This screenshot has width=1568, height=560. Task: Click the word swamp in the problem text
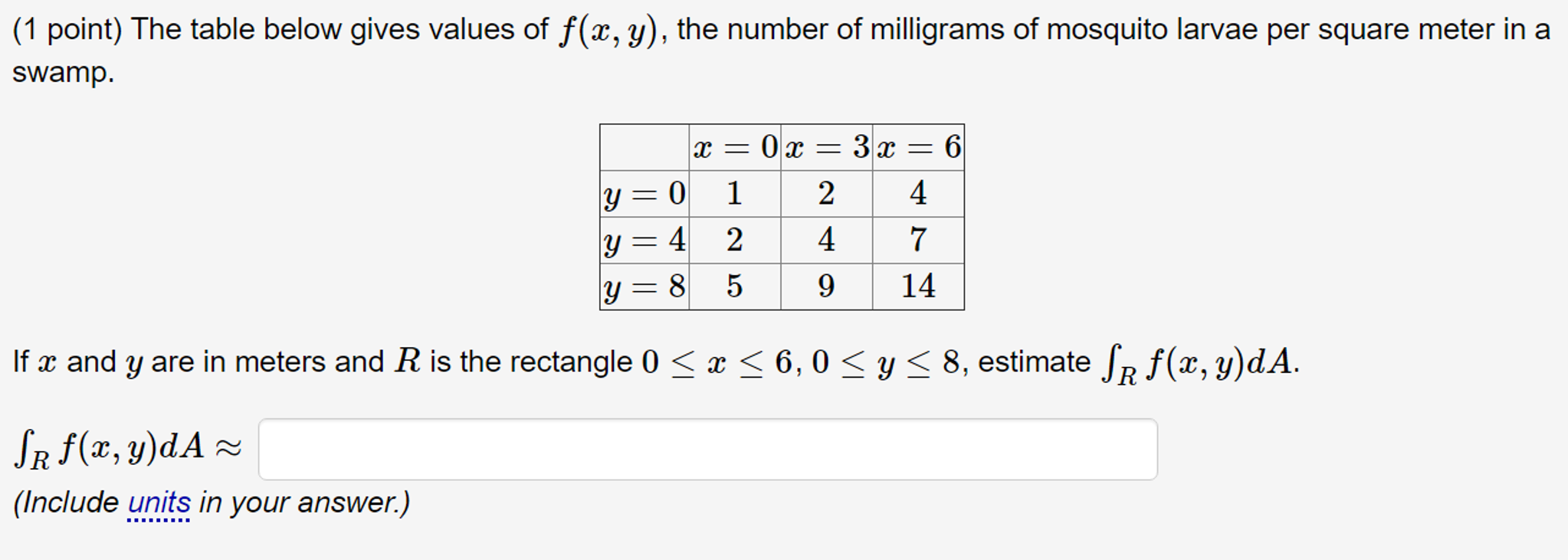click(61, 74)
